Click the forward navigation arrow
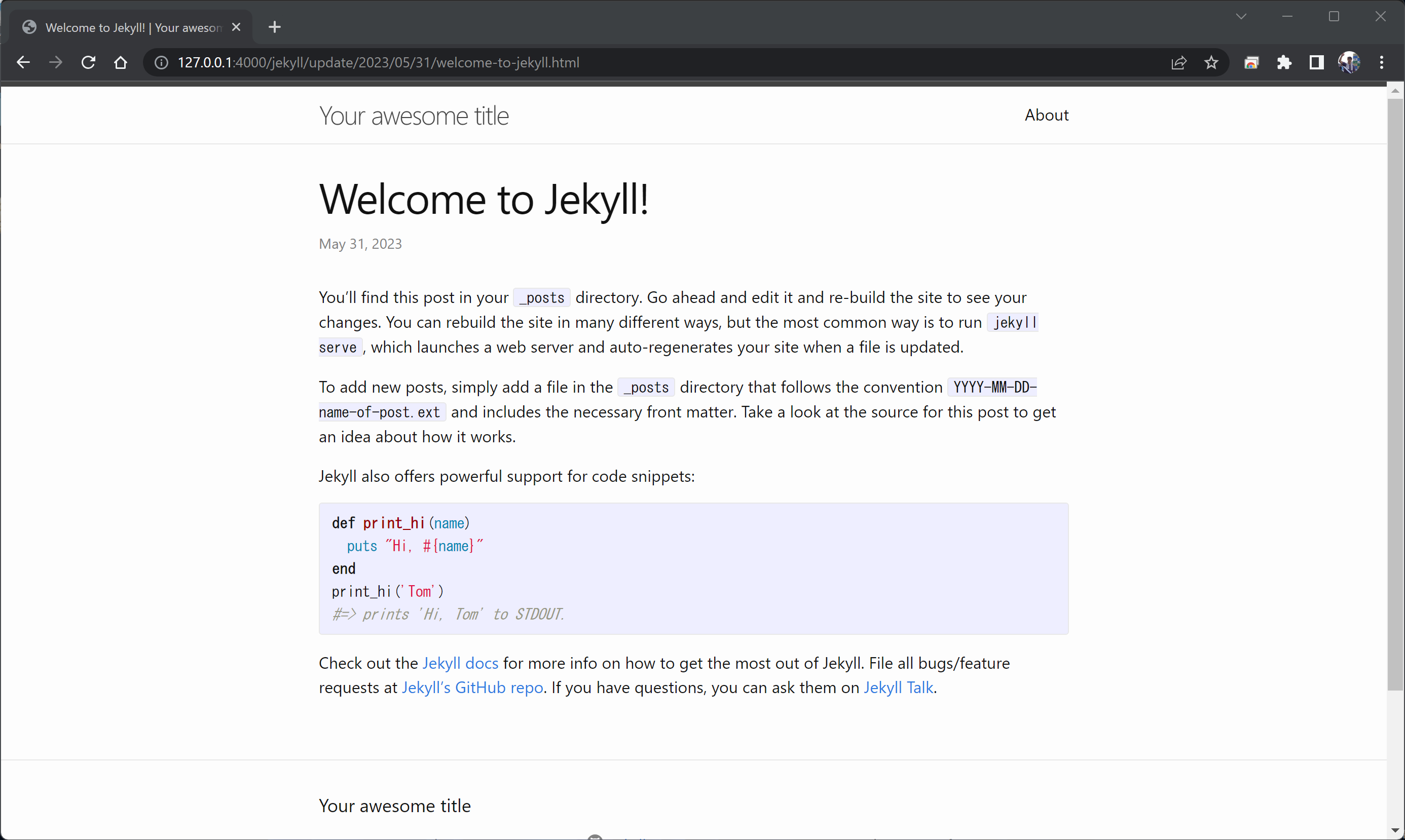This screenshot has width=1405, height=840. 55,62
